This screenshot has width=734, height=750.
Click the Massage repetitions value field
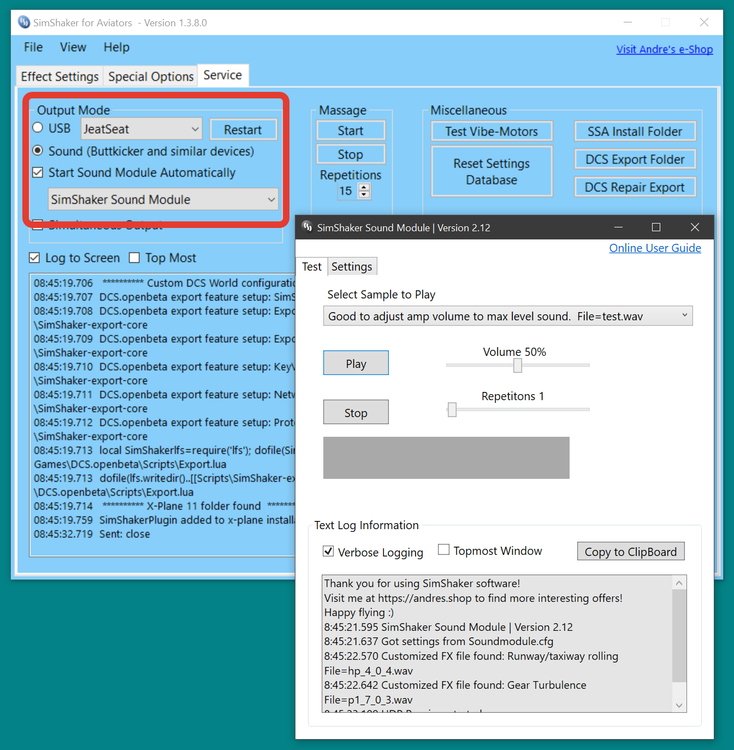pyautogui.click(x=346, y=191)
